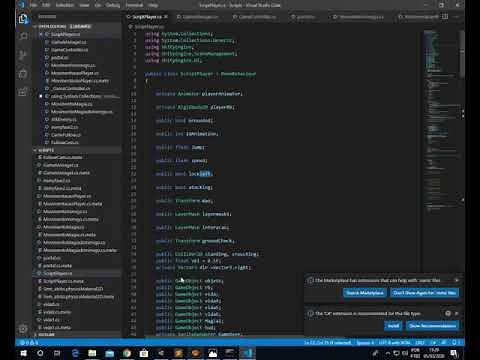
Task: Open the Search view in activity bar
Action: [x=23, y=36]
